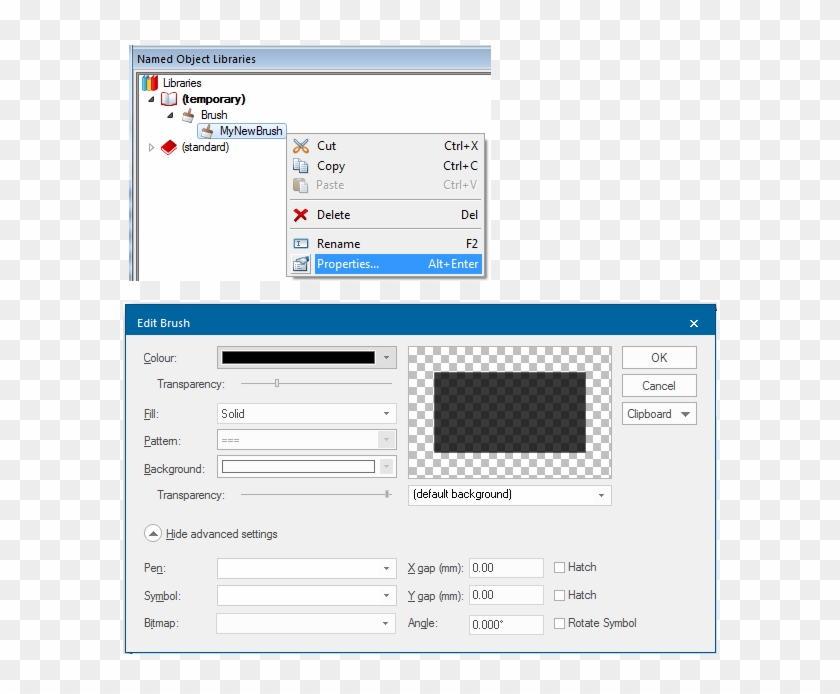Click the Properties icon in the menu
The height and width of the screenshot is (694, 840).
(300, 264)
